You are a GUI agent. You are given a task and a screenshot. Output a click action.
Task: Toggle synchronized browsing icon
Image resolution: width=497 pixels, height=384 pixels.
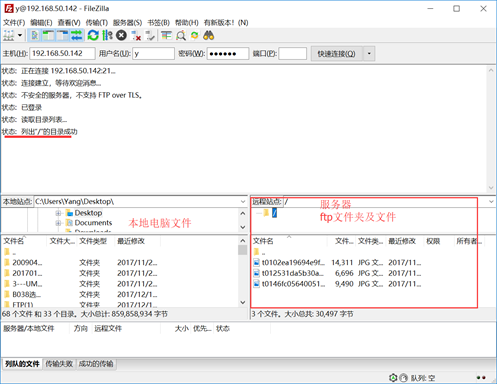[x=195, y=35]
